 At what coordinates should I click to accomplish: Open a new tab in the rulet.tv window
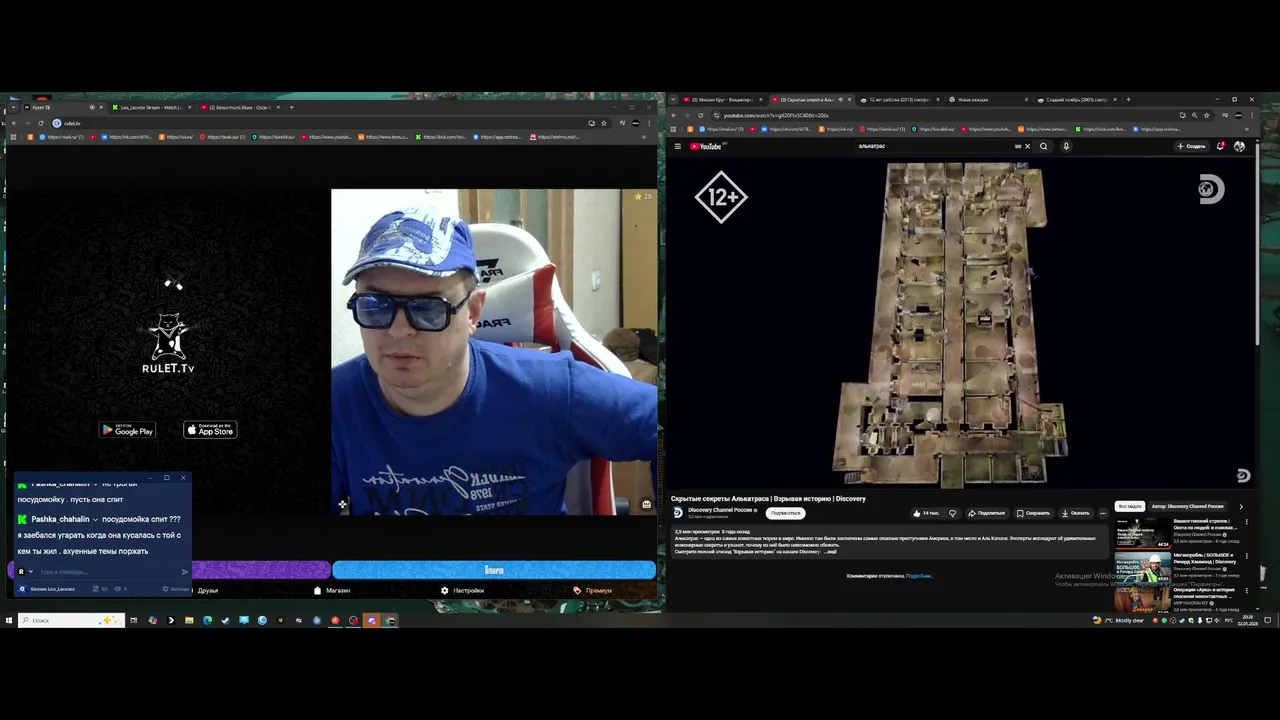point(291,107)
